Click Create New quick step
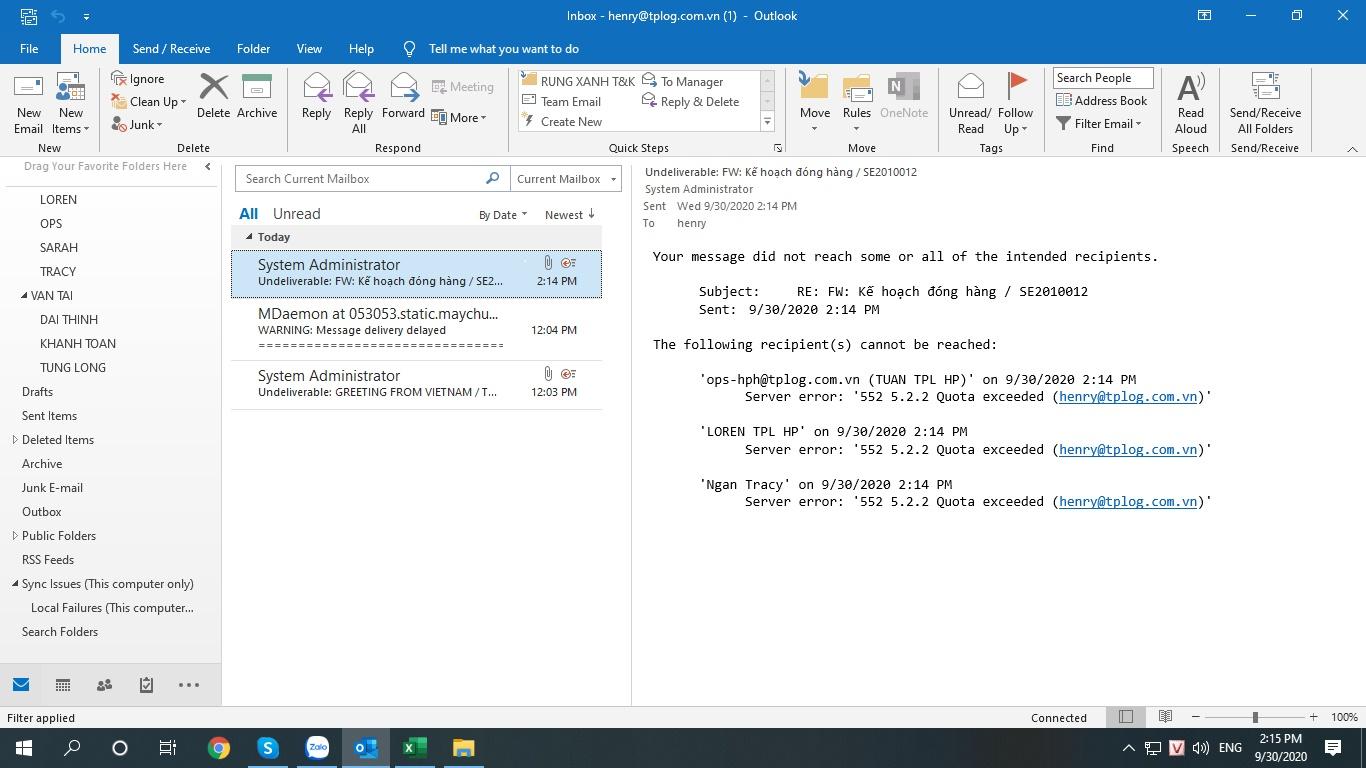Viewport: 1366px width, 768px height. coord(562,121)
